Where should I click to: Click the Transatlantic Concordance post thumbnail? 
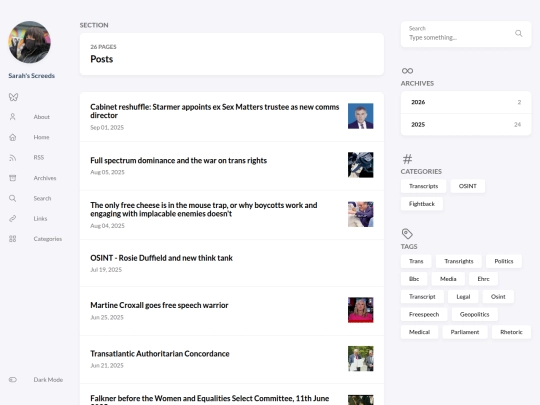[x=361, y=359]
